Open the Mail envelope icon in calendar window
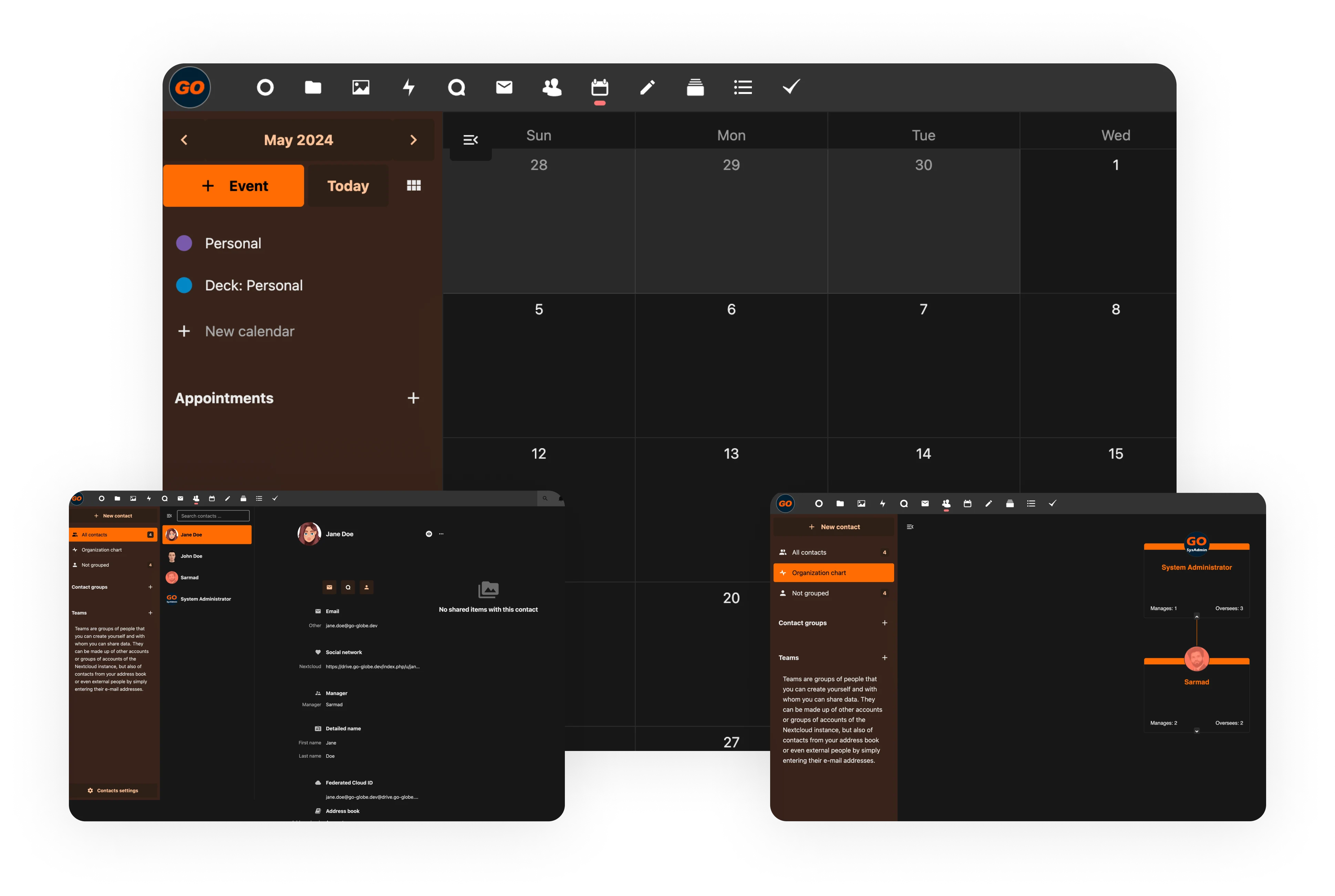 (x=504, y=87)
